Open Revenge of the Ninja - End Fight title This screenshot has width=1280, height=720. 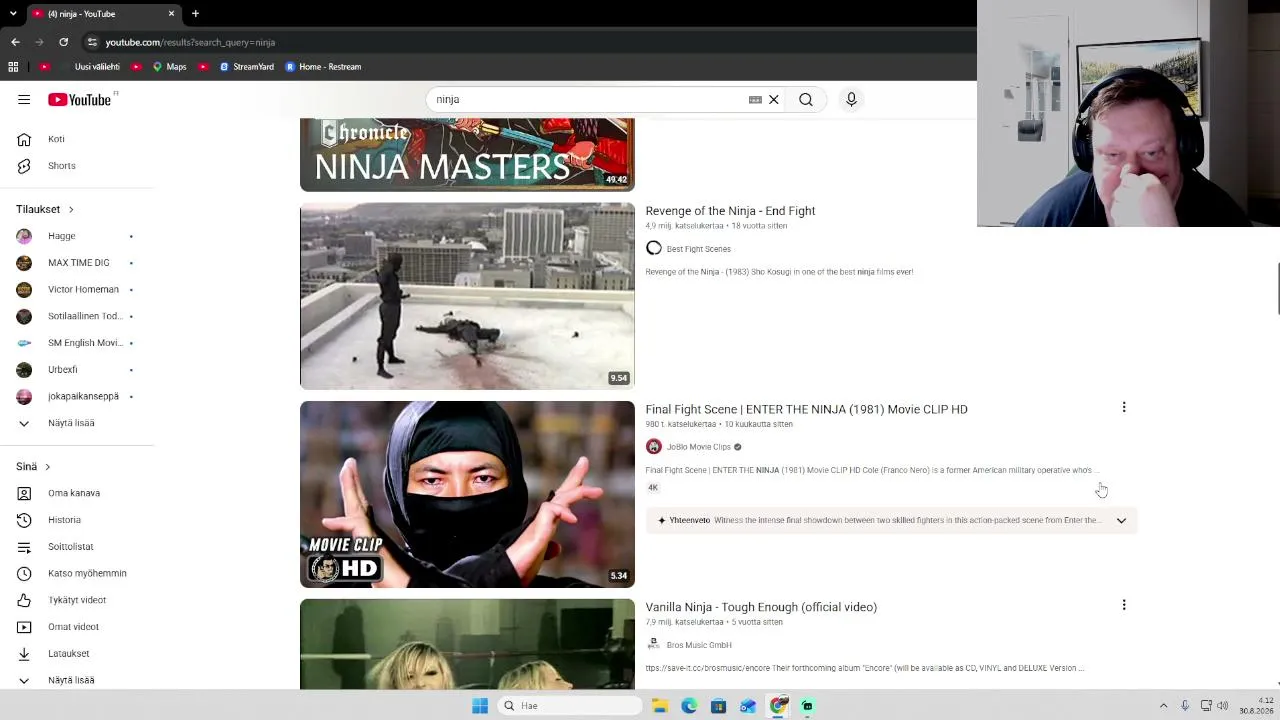tap(730, 211)
